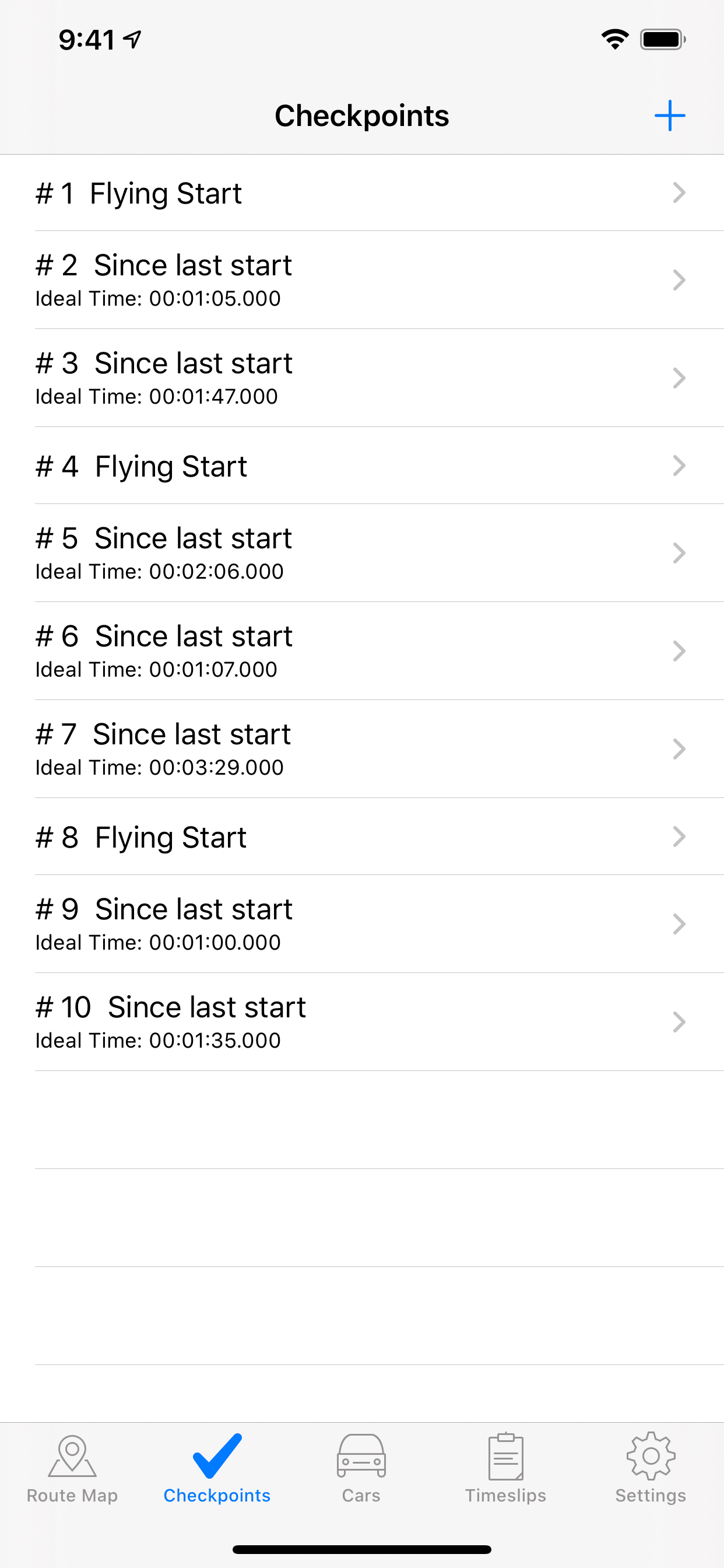
Task: Open the Cars car icon
Action: [361, 1456]
